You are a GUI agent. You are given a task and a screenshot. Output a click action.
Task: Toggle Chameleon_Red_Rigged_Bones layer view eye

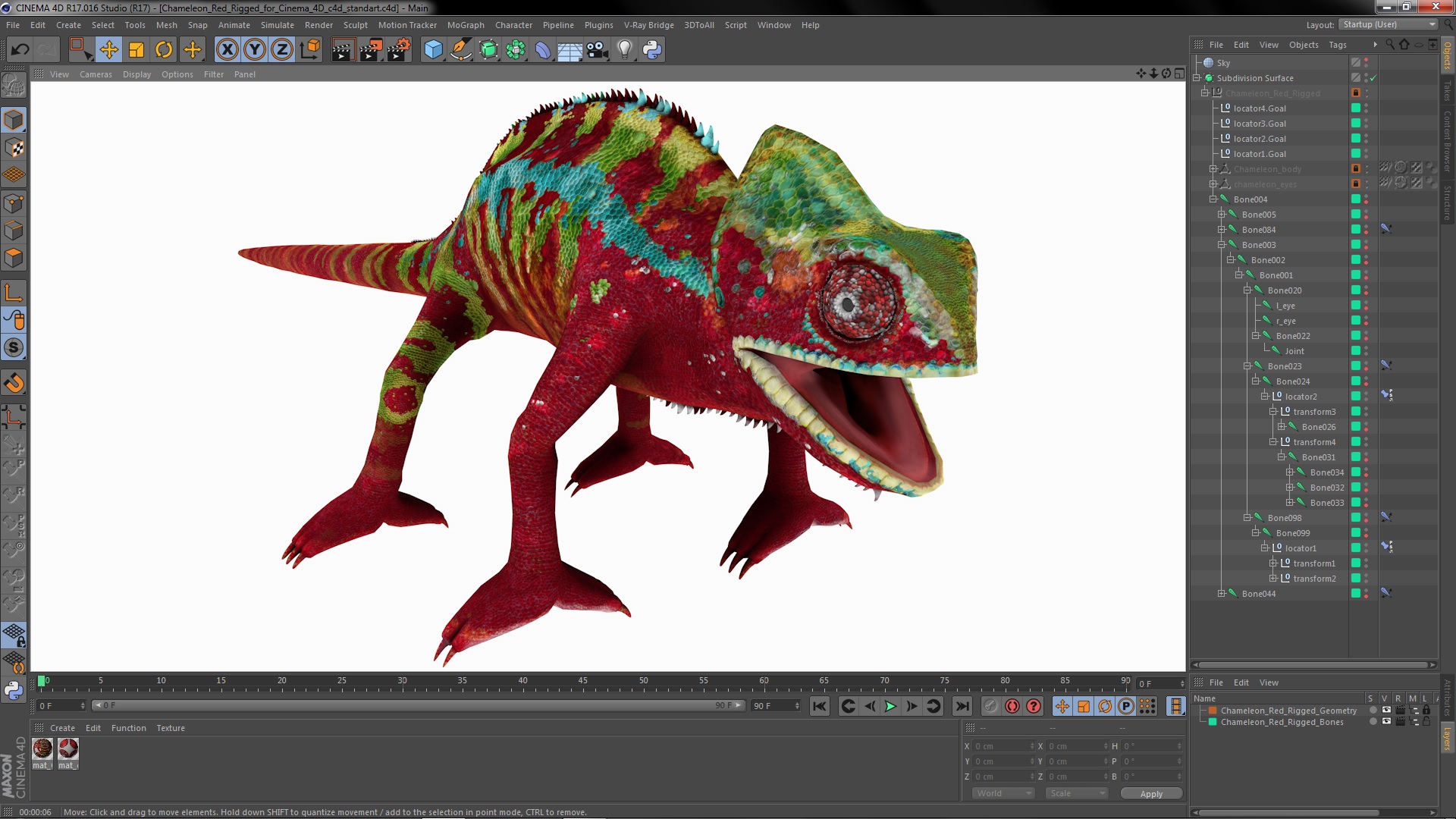(1386, 722)
